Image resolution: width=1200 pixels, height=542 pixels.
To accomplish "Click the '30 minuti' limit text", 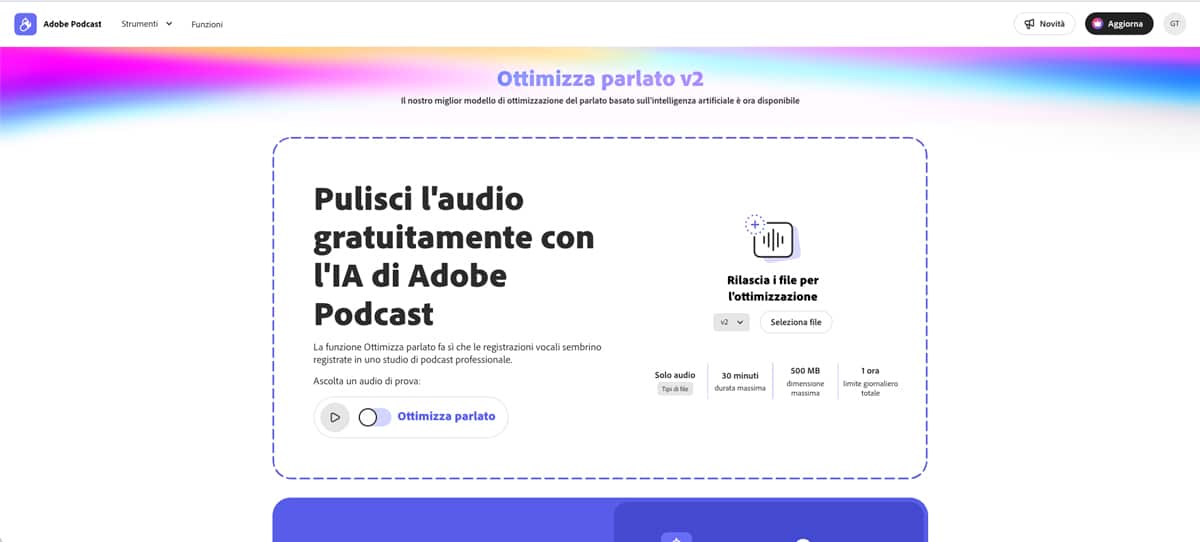I will click(740, 375).
